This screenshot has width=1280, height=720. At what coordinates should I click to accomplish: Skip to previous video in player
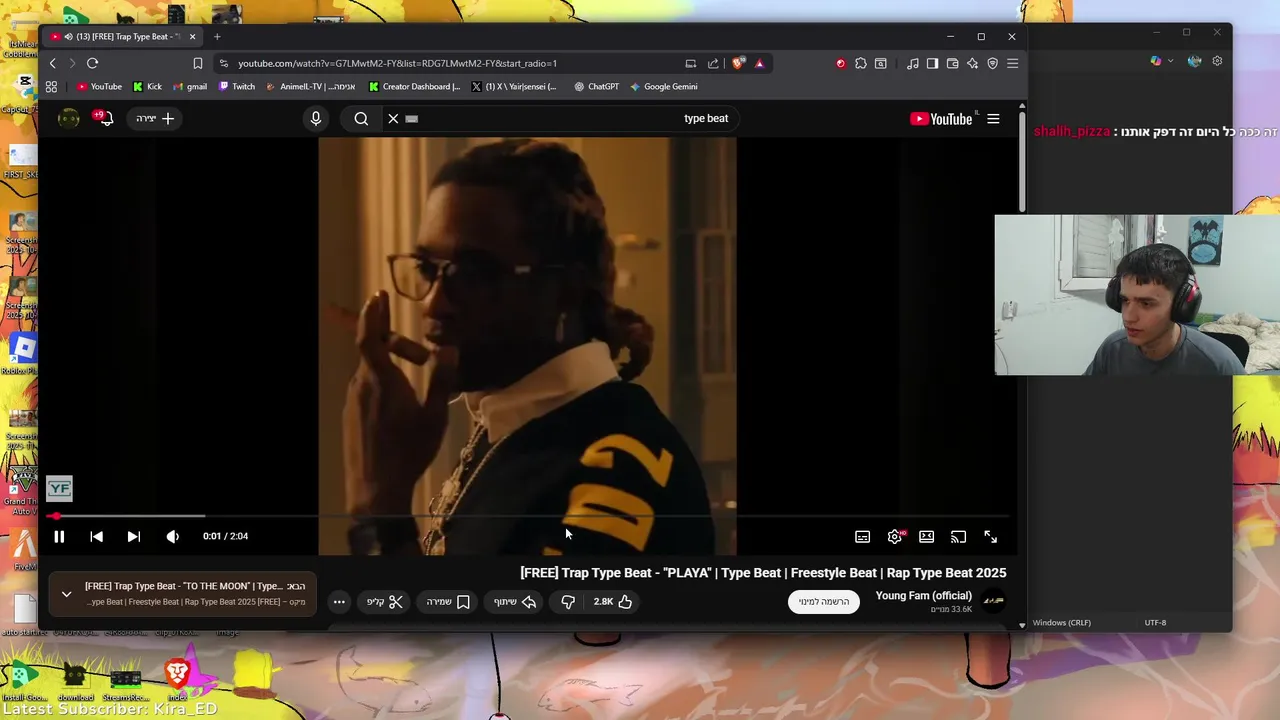click(96, 537)
